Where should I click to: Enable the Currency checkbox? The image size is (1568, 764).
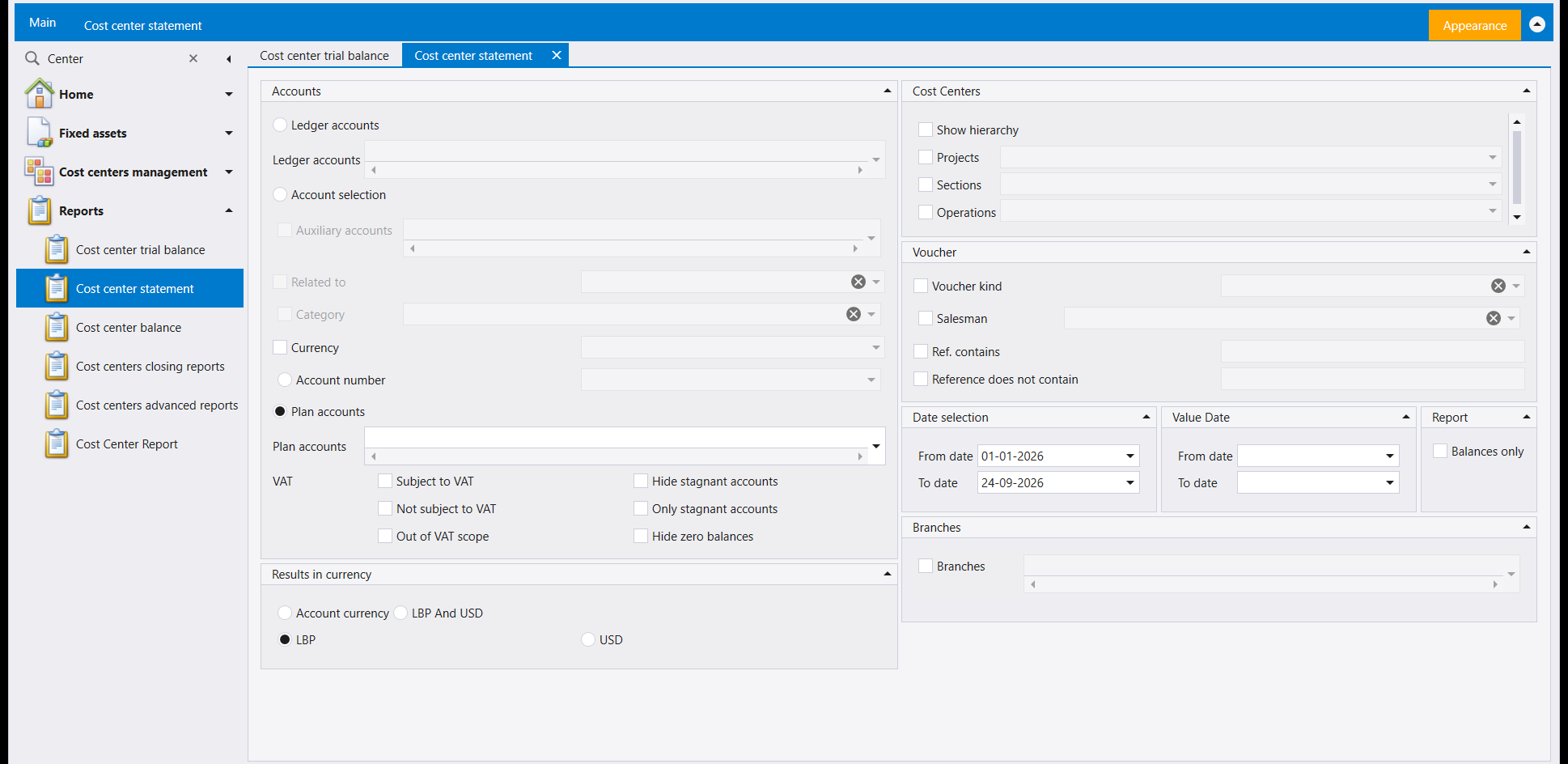point(280,347)
